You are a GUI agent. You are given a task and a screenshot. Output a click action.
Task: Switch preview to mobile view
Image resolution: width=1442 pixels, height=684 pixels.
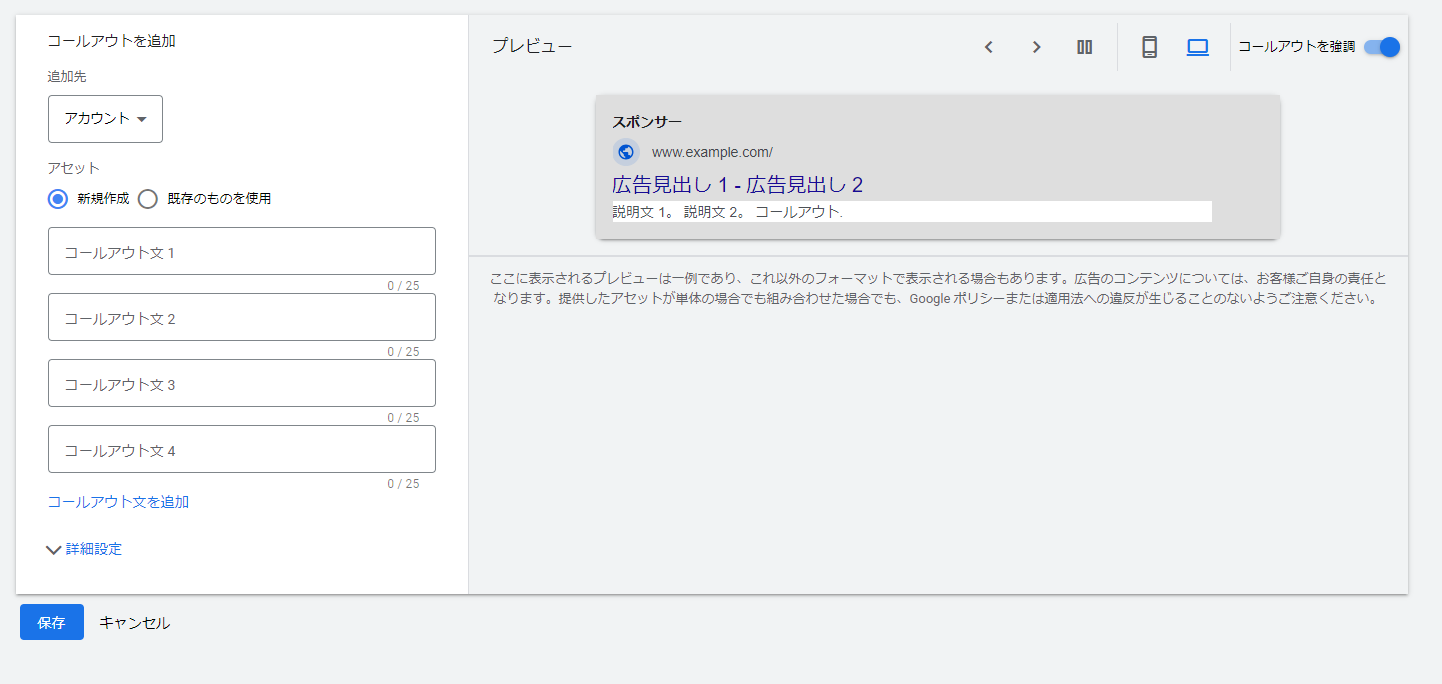click(x=1149, y=46)
